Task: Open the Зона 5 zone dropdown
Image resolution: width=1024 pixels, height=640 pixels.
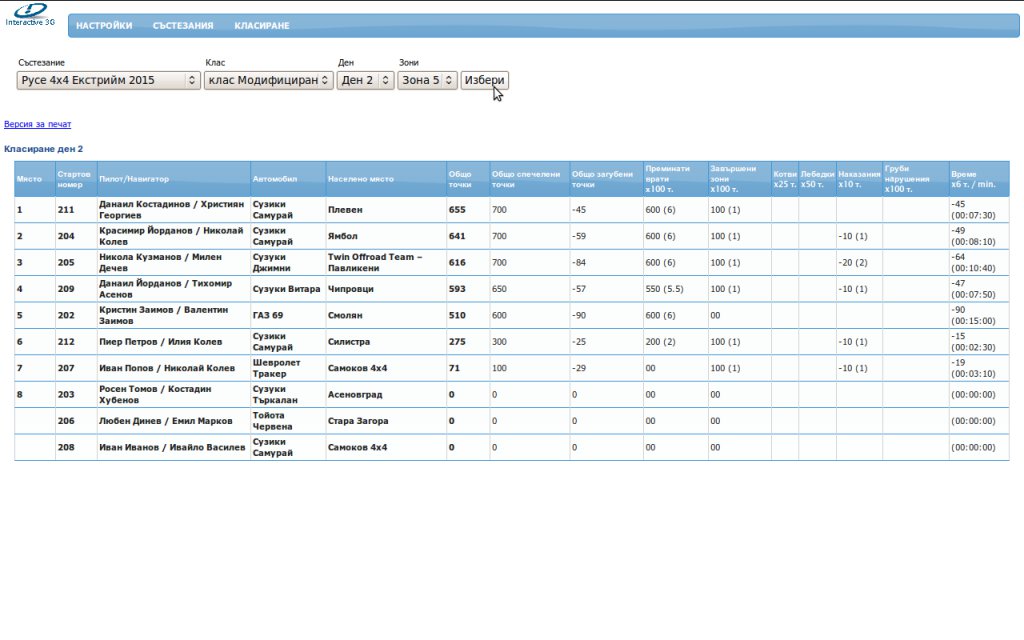Action: click(427, 80)
